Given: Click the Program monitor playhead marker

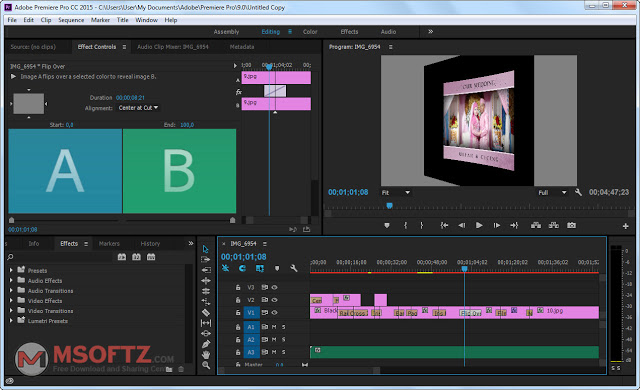Looking at the screenshot, I should click(389, 206).
